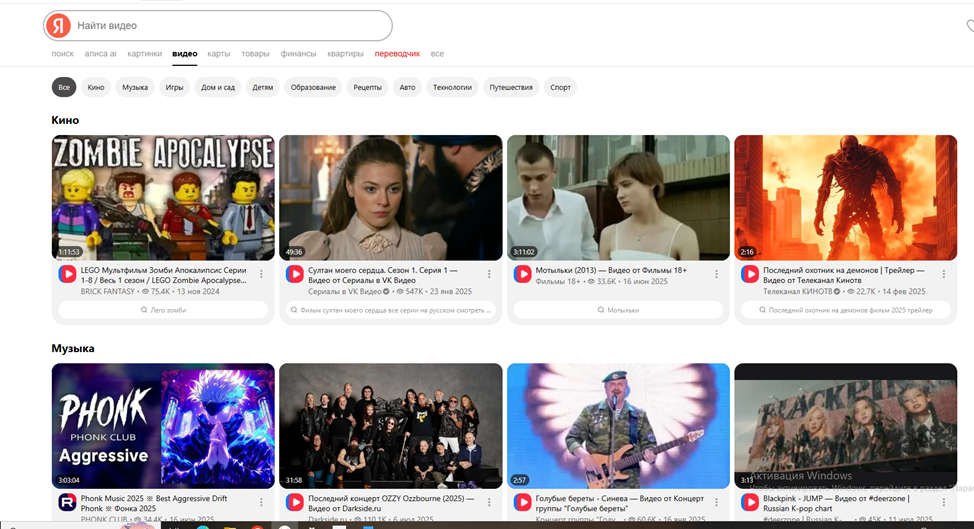Screen dimensions: 974x529
Task: Open the 'Султан моего сердца. Сезон 1' title link
Action: [x=383, y=275]
